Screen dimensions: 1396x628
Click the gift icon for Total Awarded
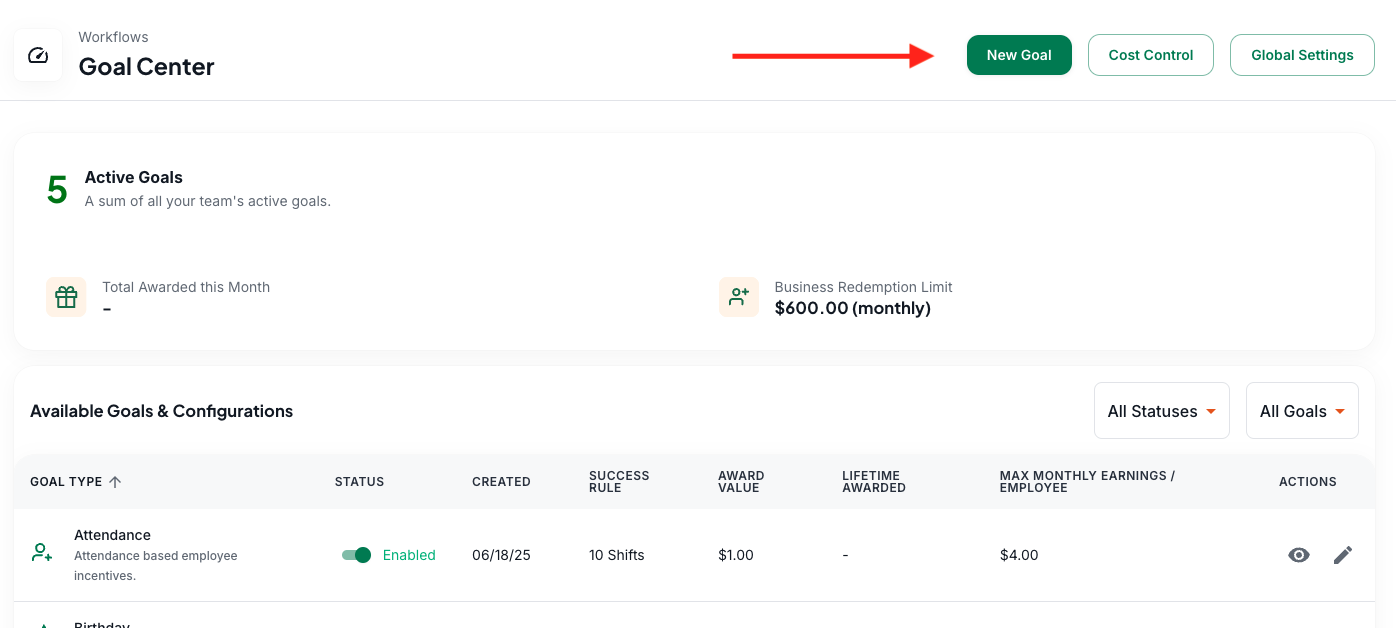point(66,297)
